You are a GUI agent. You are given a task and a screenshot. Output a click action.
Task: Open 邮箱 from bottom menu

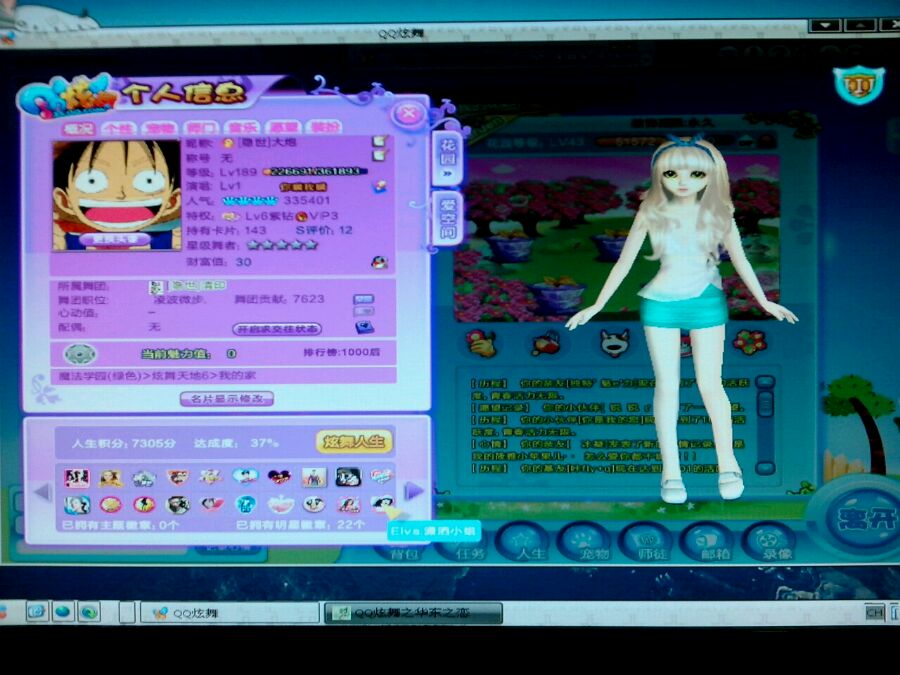tap(709, 544)
